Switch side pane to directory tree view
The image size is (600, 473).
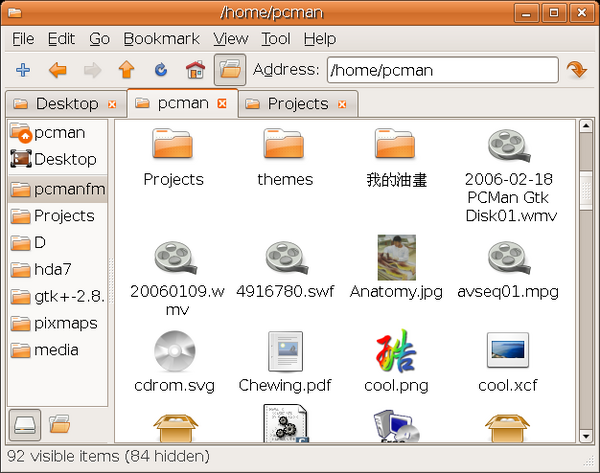pyautogui.click(x=60, y=424)
